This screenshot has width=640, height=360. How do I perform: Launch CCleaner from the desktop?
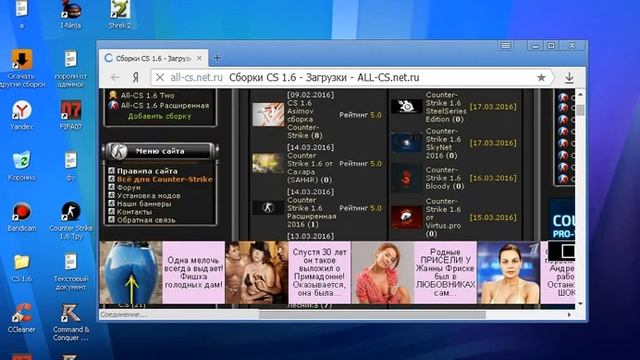[22, 318]
